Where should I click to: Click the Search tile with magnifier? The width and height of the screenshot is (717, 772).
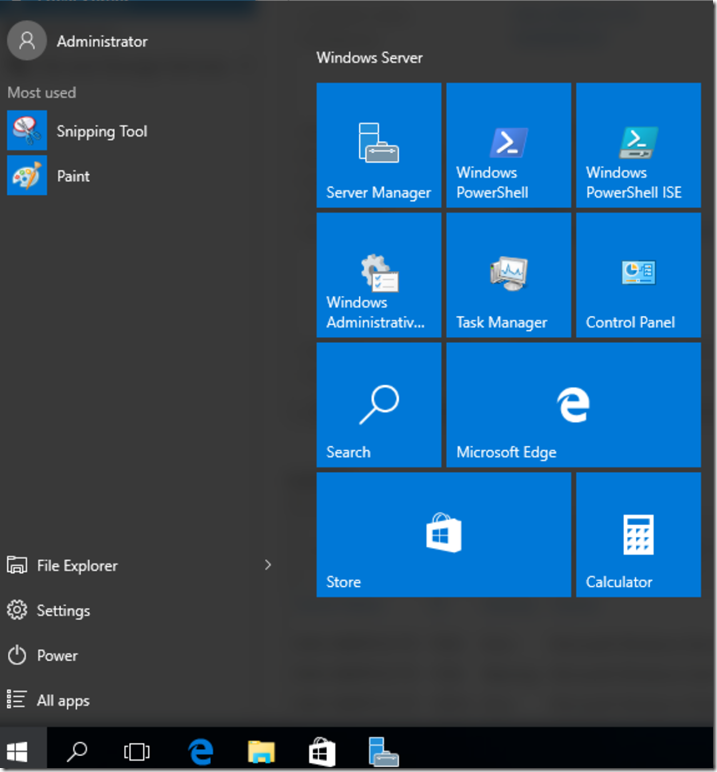click(x=379, y=405)
